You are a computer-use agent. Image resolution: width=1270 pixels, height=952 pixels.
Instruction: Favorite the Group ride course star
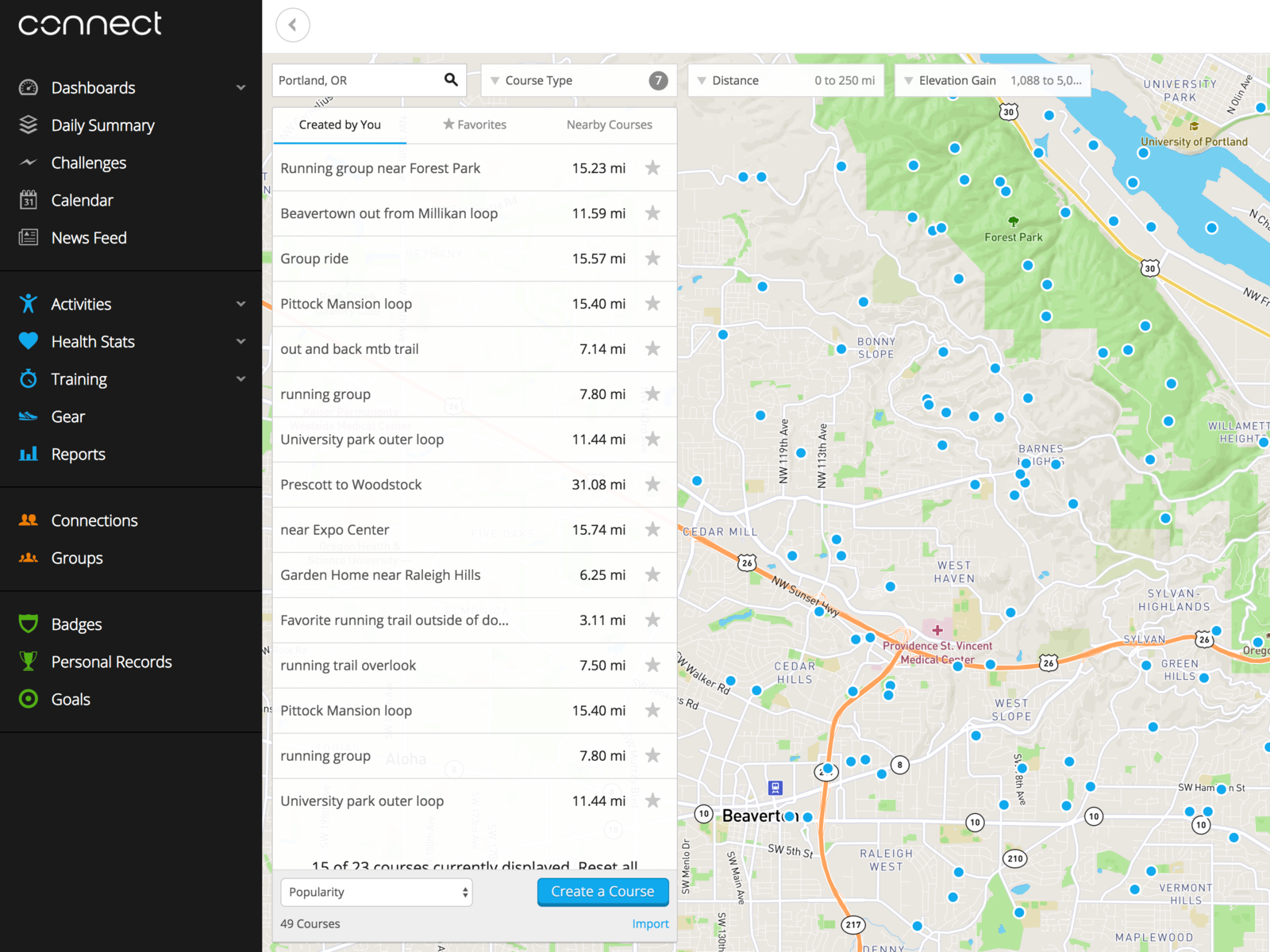click(x=652, y=259)
